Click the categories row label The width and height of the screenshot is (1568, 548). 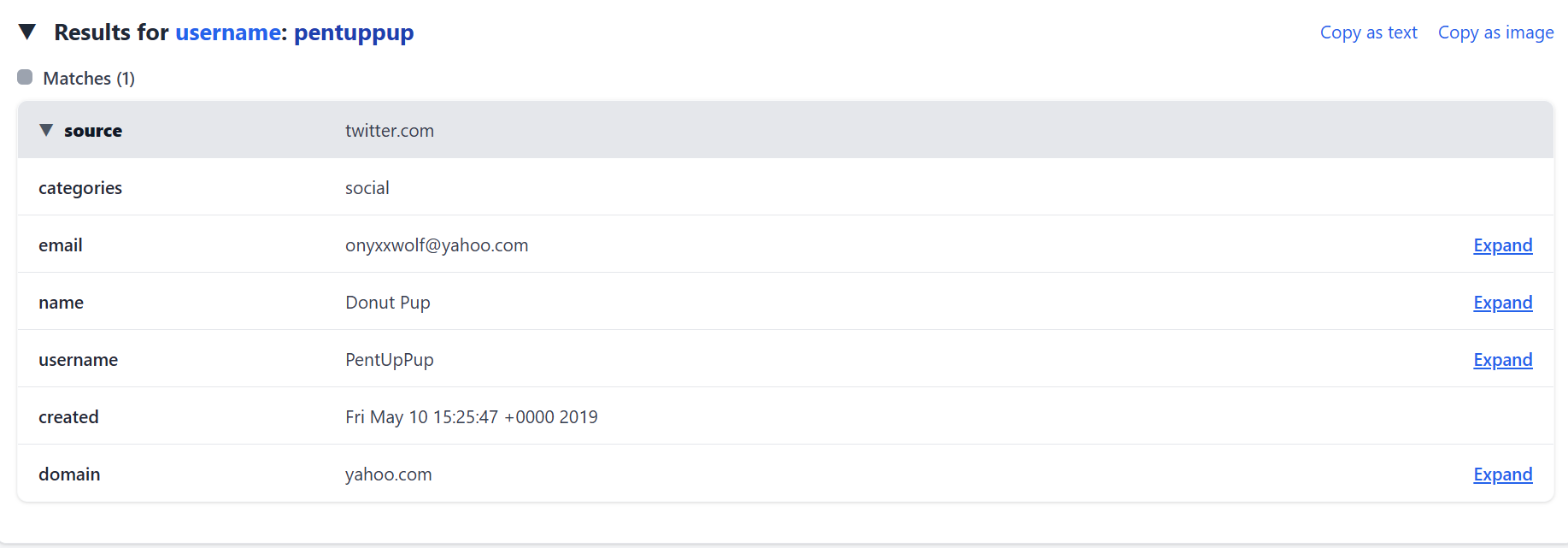(80, 188)
